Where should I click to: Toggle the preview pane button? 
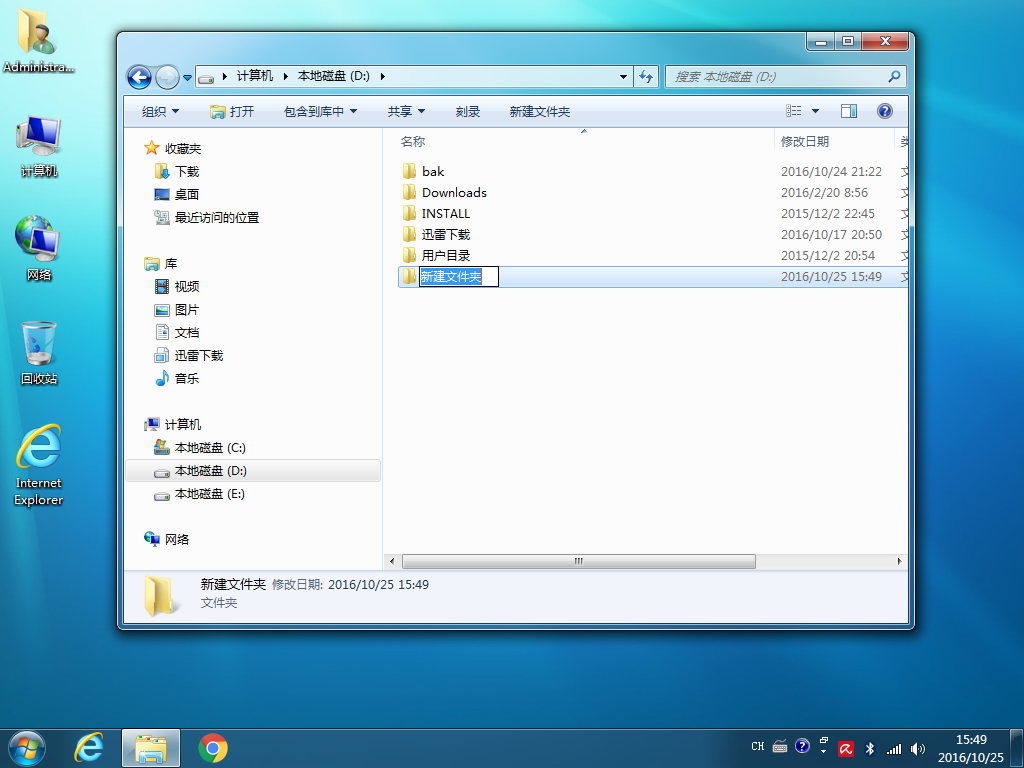(849, 111)
